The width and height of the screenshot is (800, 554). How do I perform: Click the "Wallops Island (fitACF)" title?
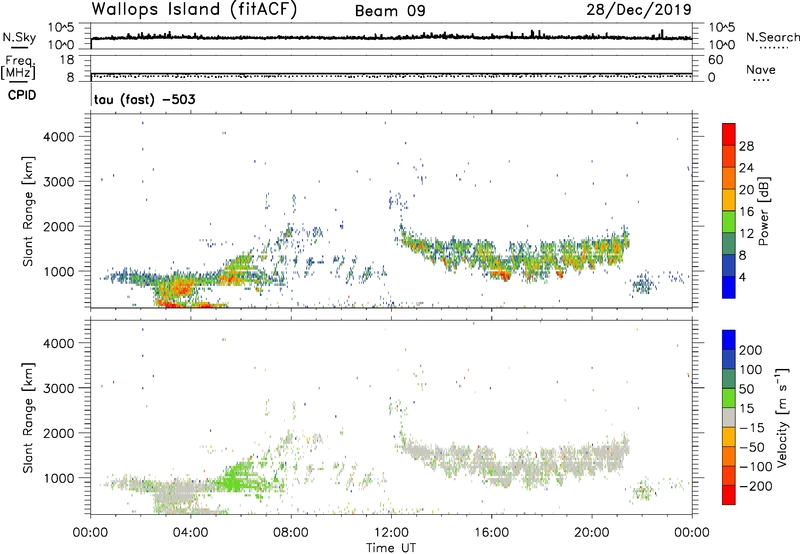point(194,9)
